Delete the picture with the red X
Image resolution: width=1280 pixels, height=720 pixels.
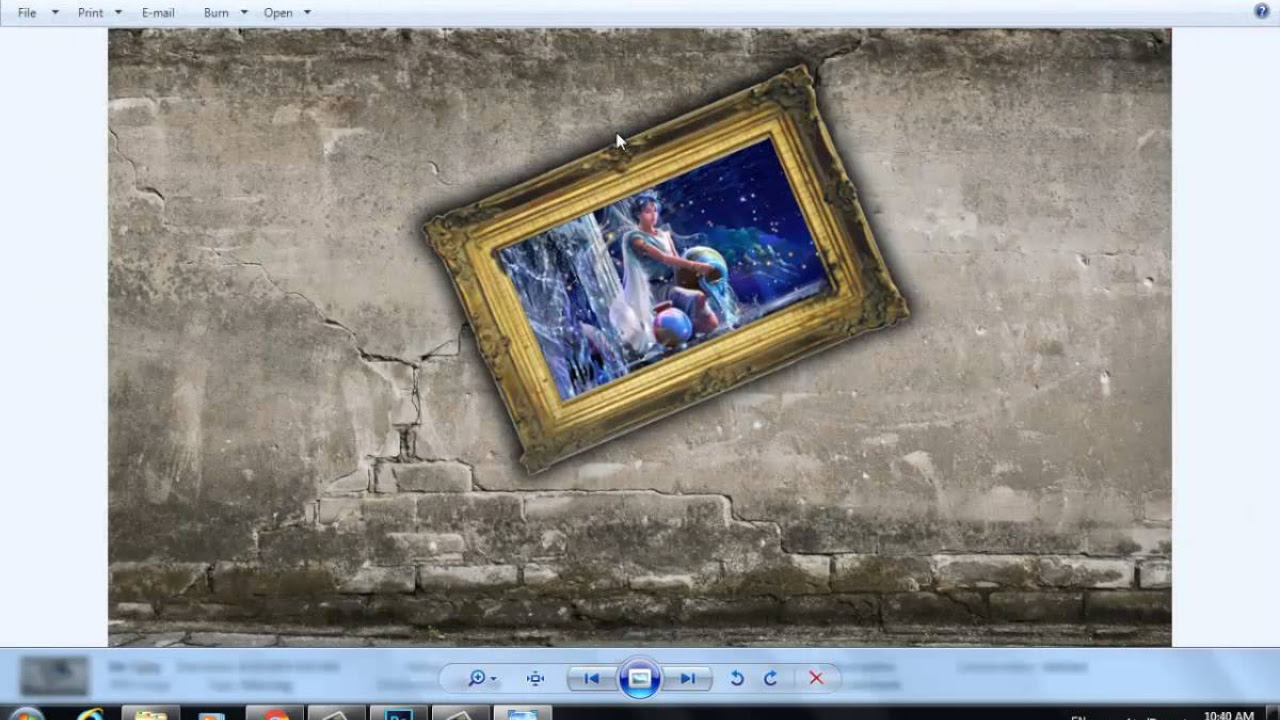[x=816, y=679]
